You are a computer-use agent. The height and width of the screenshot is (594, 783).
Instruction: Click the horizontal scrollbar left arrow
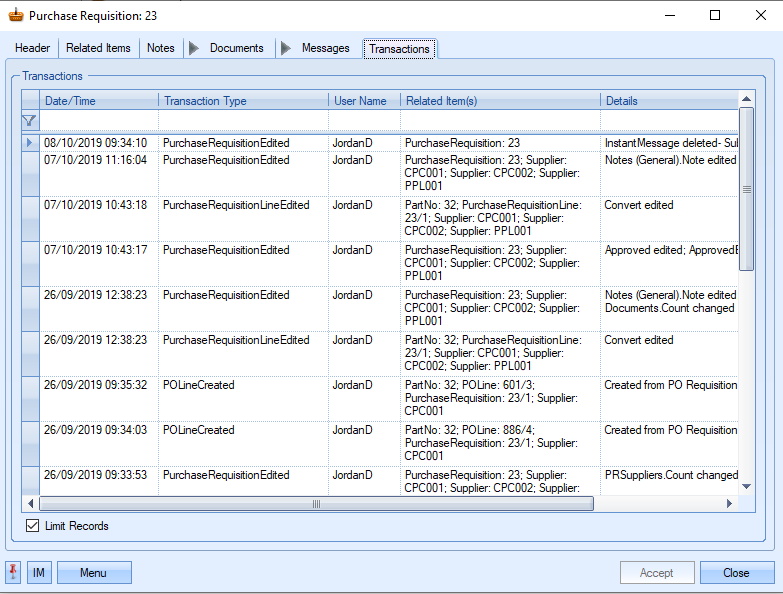30,504
